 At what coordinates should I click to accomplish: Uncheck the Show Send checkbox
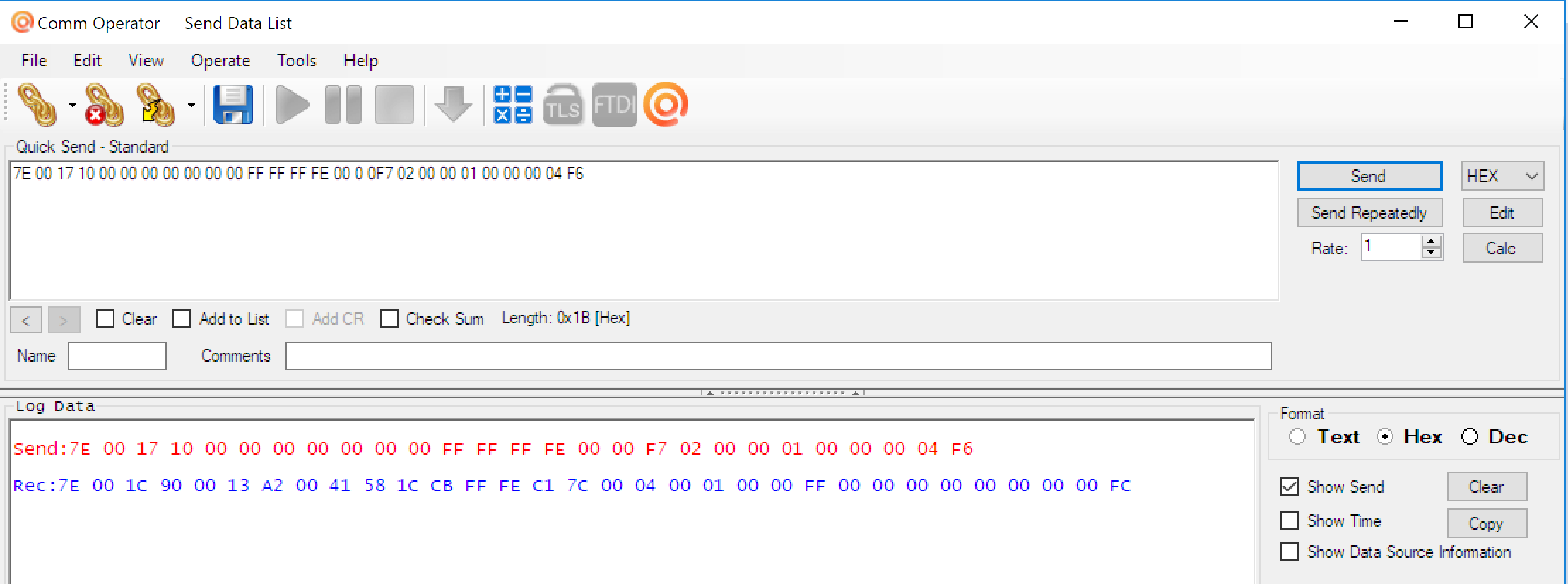[x=1290, y=487]
